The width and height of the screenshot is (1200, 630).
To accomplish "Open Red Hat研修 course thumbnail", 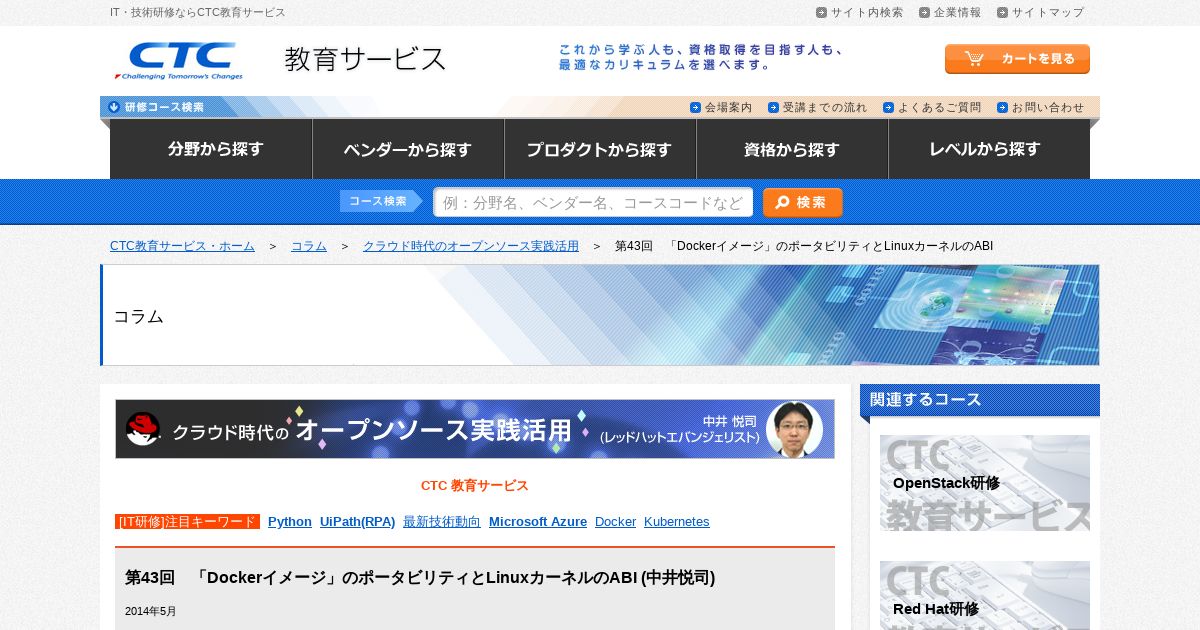I will [985, 596].
